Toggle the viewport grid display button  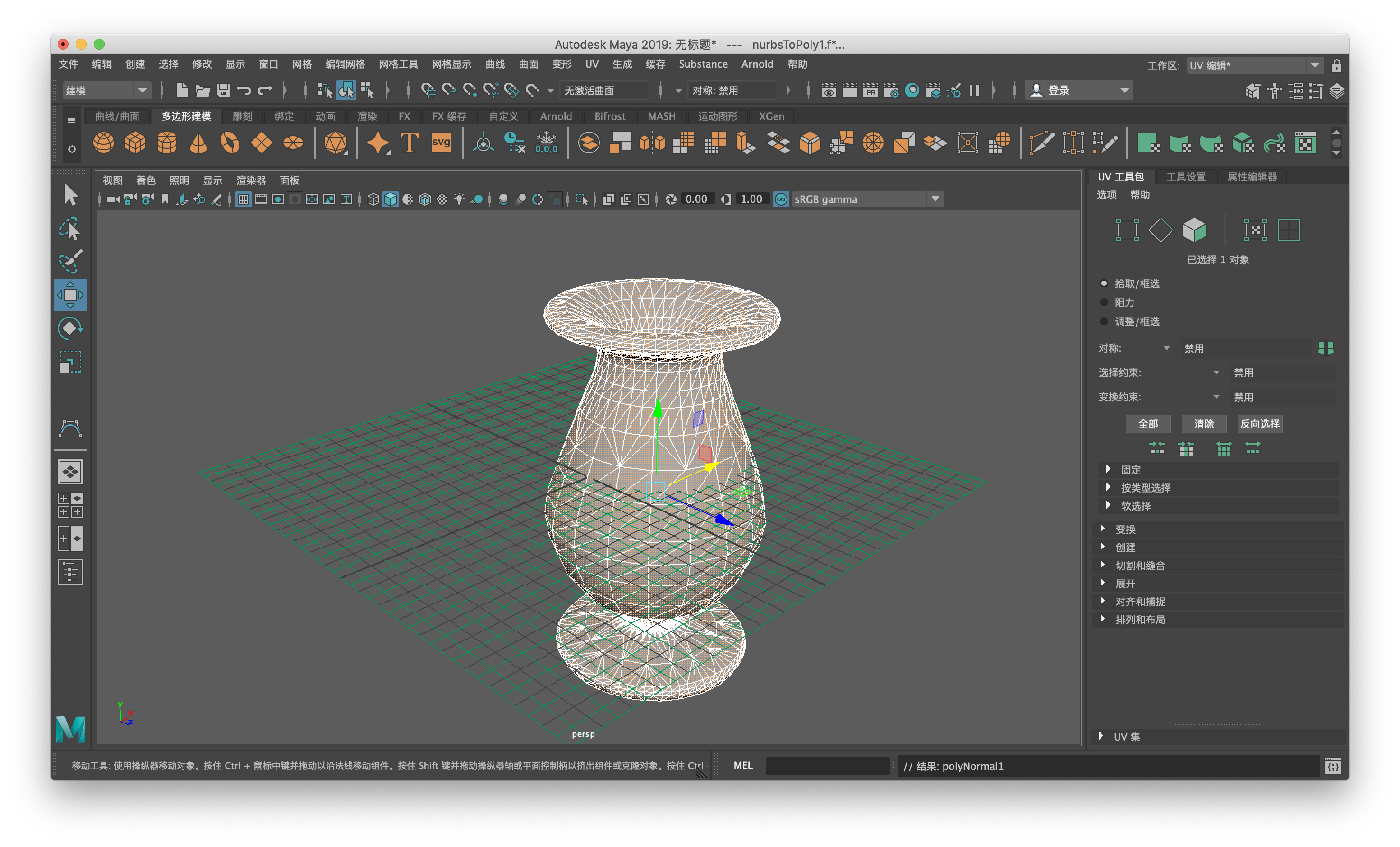tap(243, 199)
